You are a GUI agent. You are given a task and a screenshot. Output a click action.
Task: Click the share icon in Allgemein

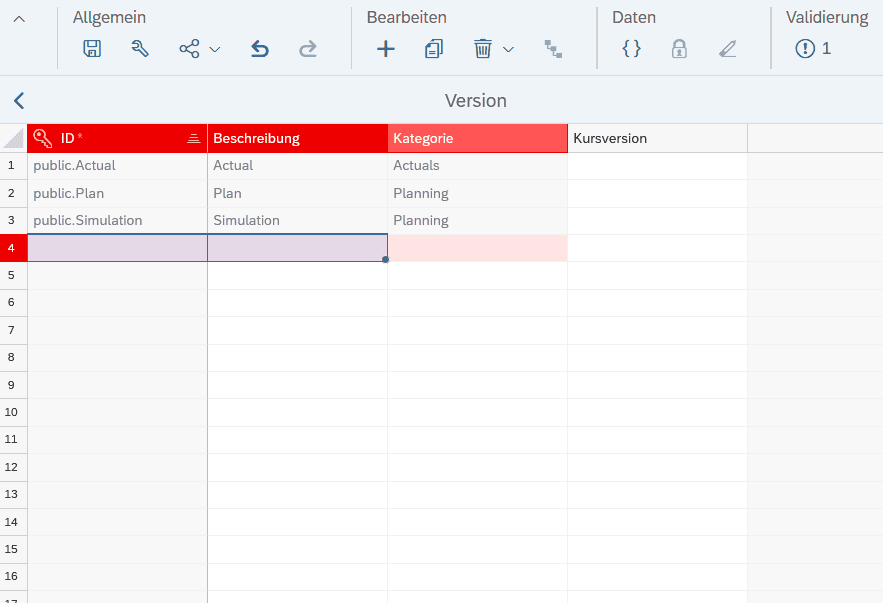click(189, 49)
